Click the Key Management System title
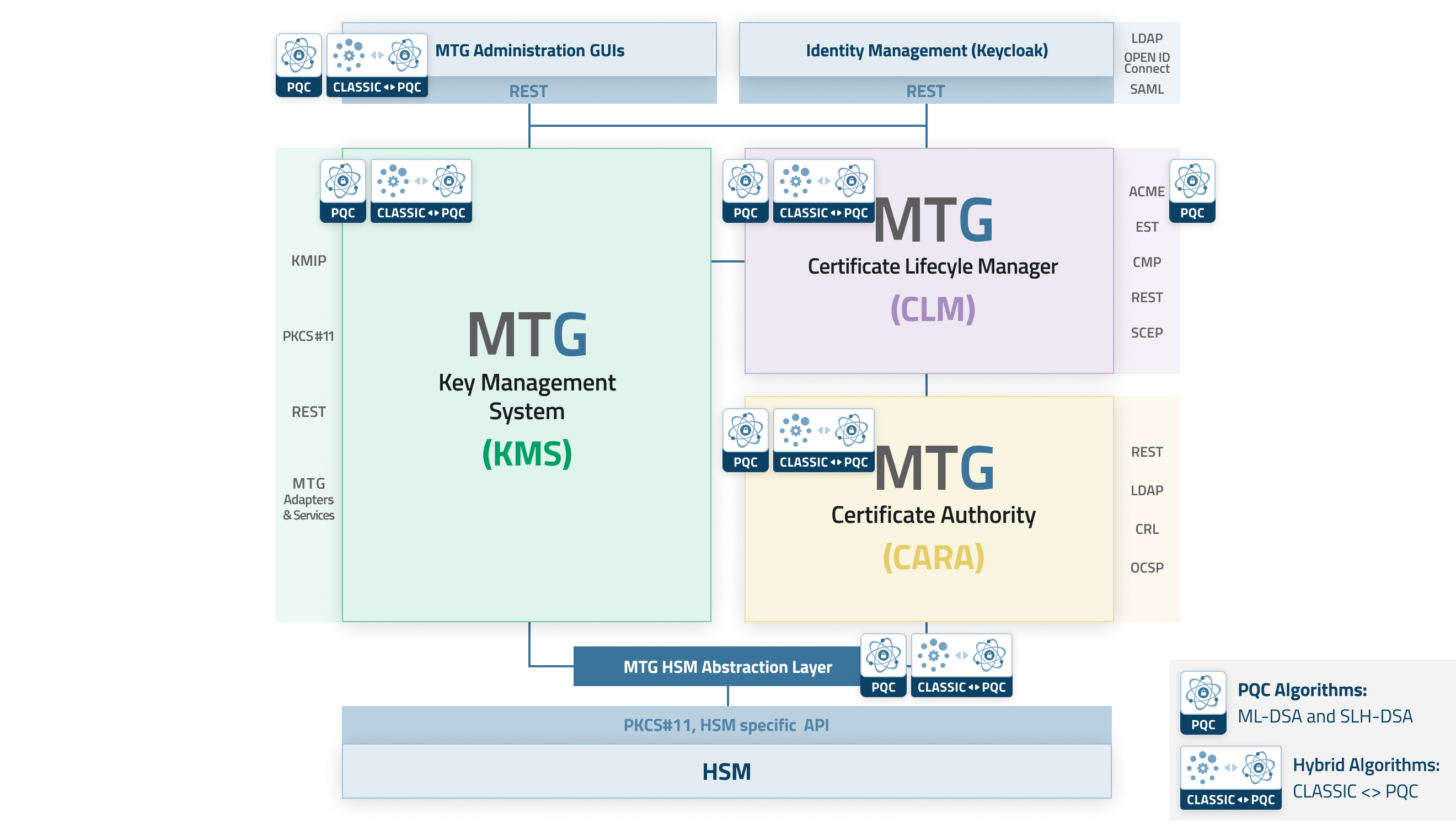Viewport: 1456px width, 824px height. pyautogui.click(x=527, y=397)
